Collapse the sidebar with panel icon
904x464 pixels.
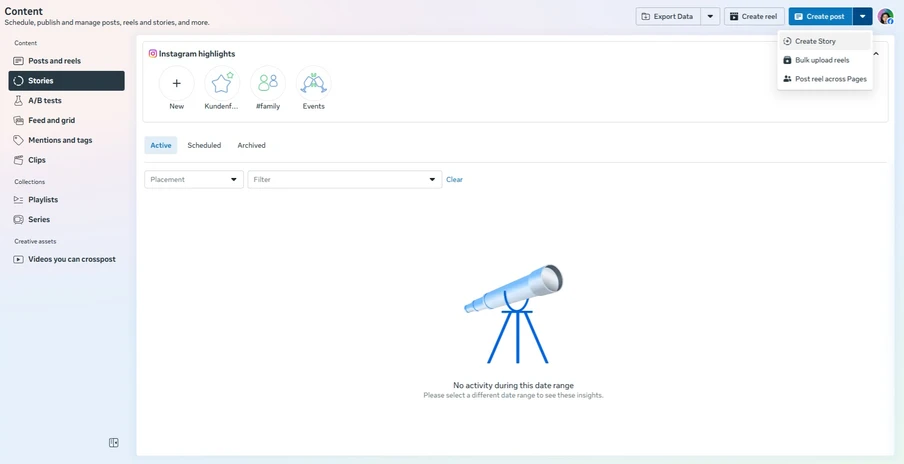tap(114, 443)
